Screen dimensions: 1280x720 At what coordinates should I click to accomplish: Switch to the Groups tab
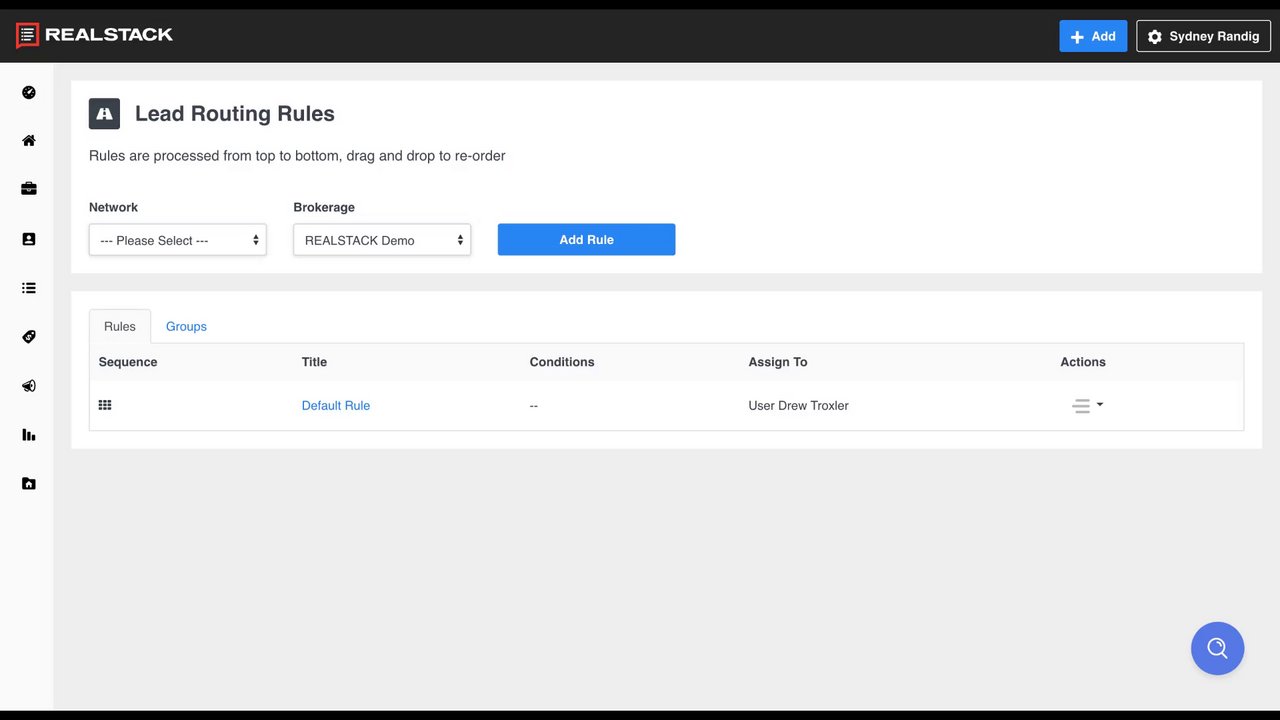[186, 326]
